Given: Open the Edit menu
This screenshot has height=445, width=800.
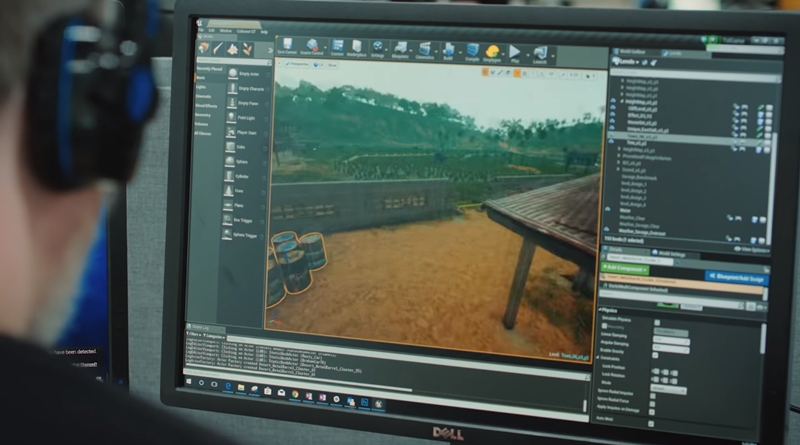Looking at the screenshot, I should coord(211,31).
